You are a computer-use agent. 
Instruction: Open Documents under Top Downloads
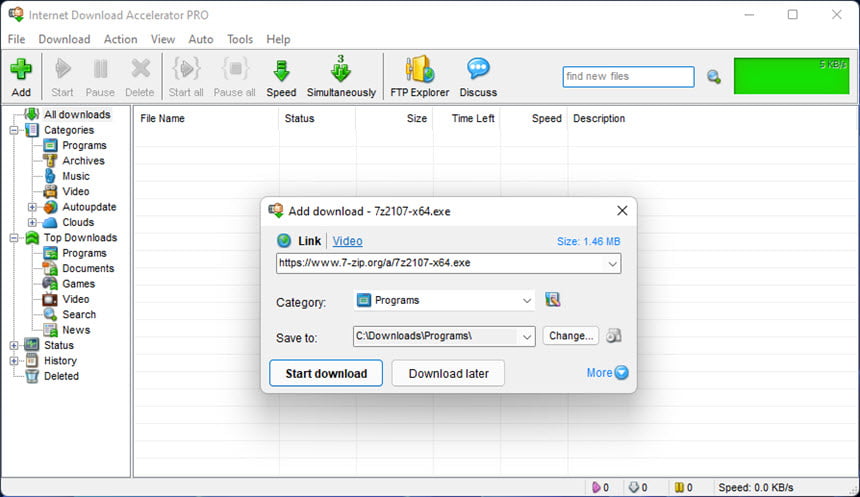88,268
